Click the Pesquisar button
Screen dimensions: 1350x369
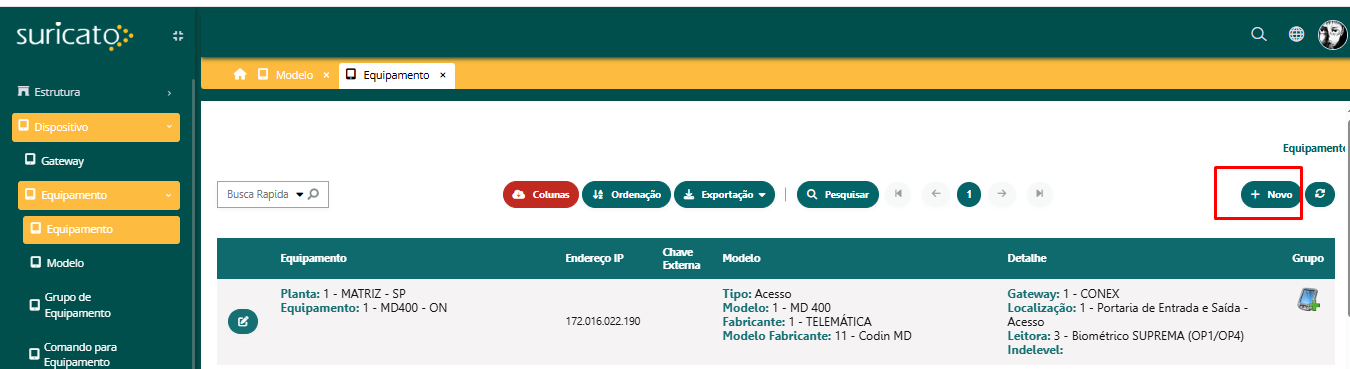(838, 195)
